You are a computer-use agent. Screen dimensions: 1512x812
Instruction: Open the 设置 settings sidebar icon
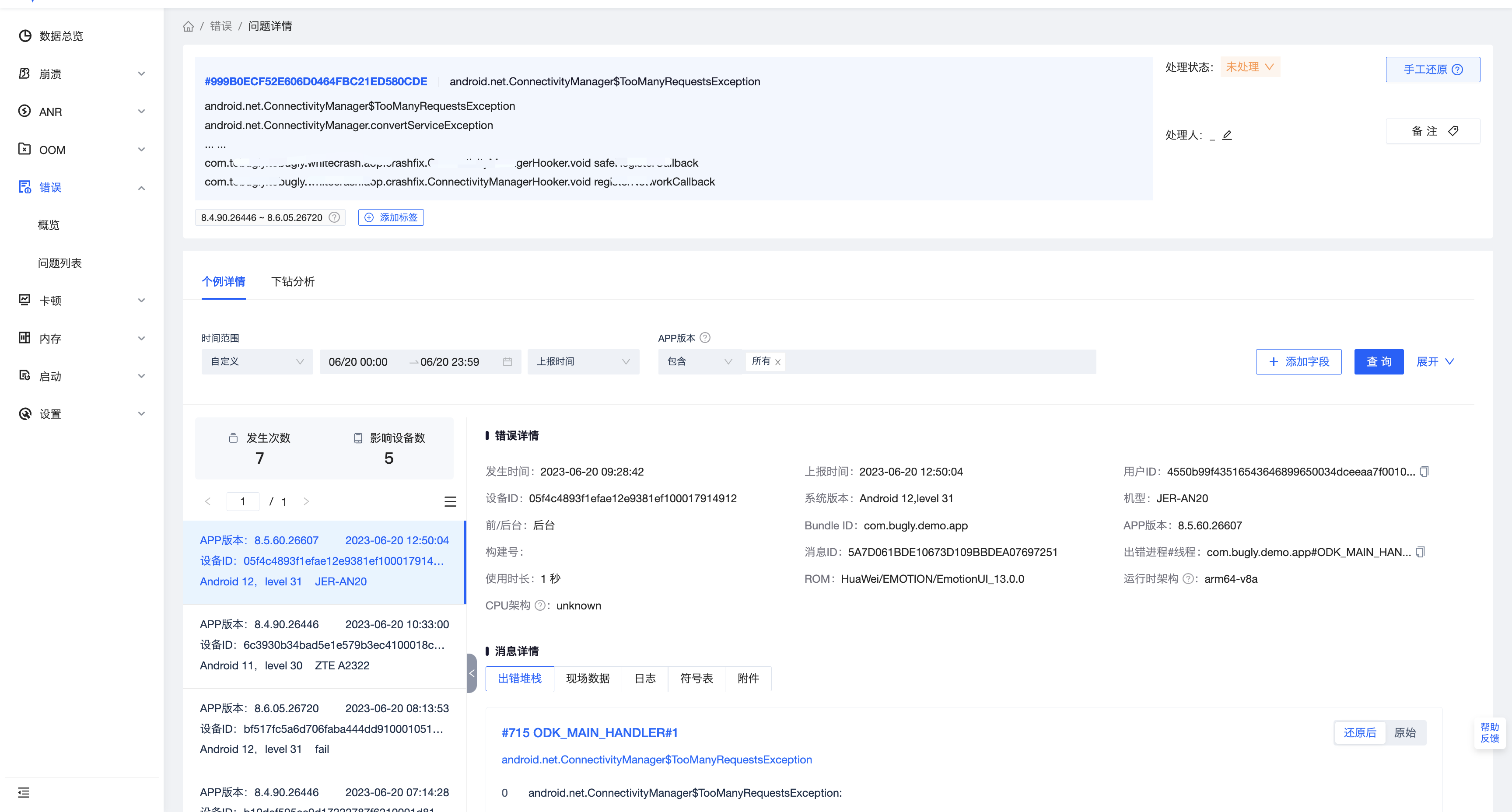tap(24, 414)
